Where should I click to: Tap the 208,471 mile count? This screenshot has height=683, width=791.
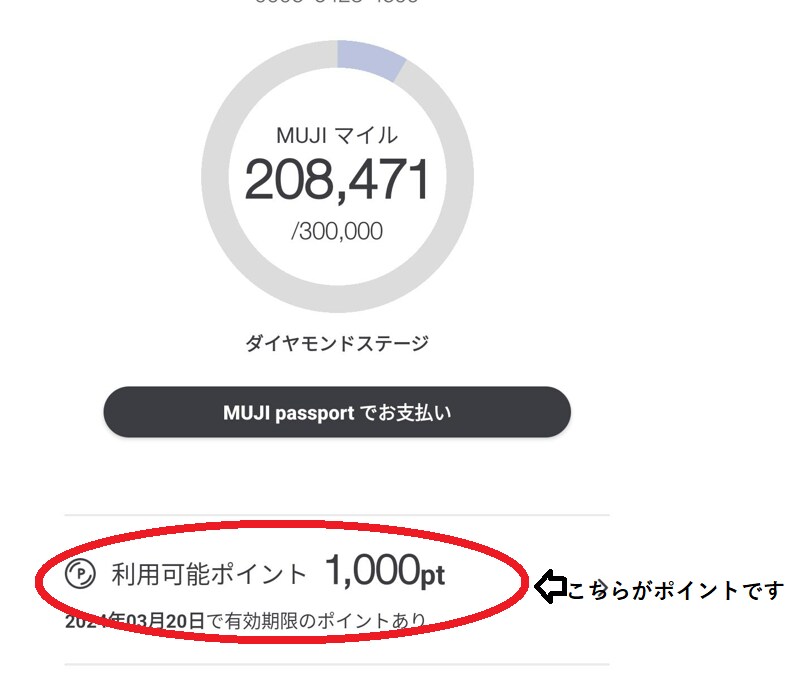(337, 179)
